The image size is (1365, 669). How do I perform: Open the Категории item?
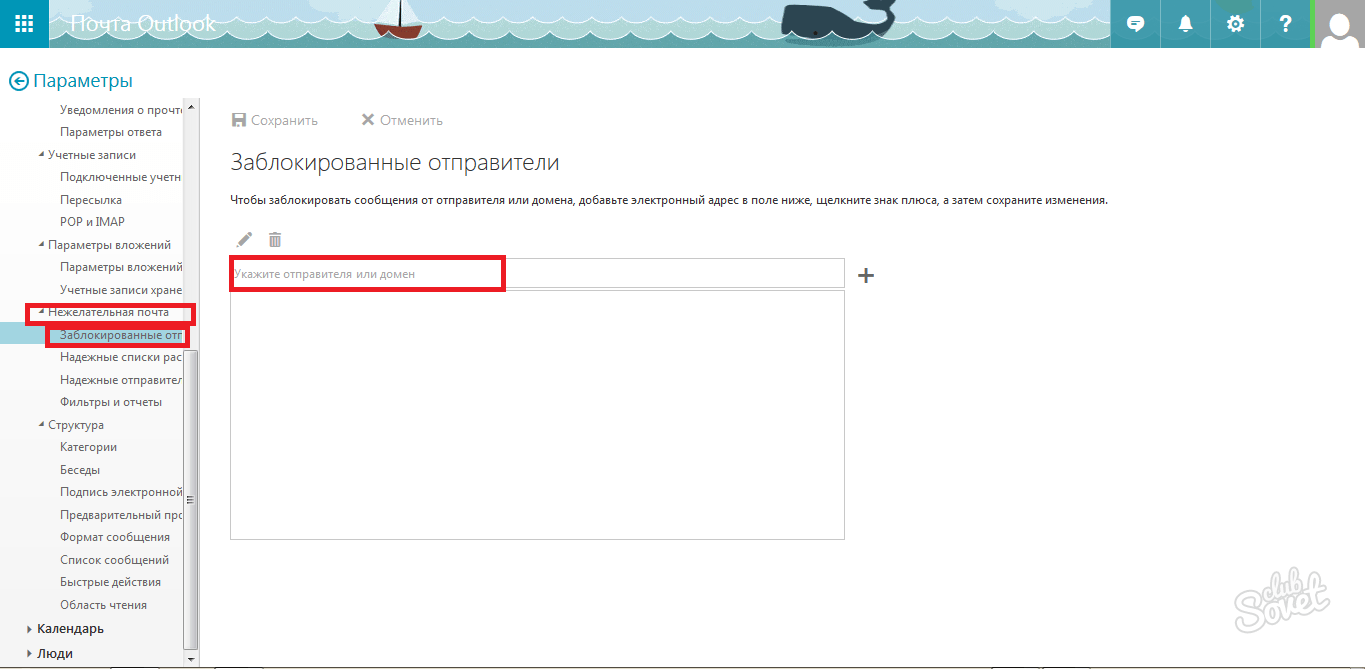(88, 447)
